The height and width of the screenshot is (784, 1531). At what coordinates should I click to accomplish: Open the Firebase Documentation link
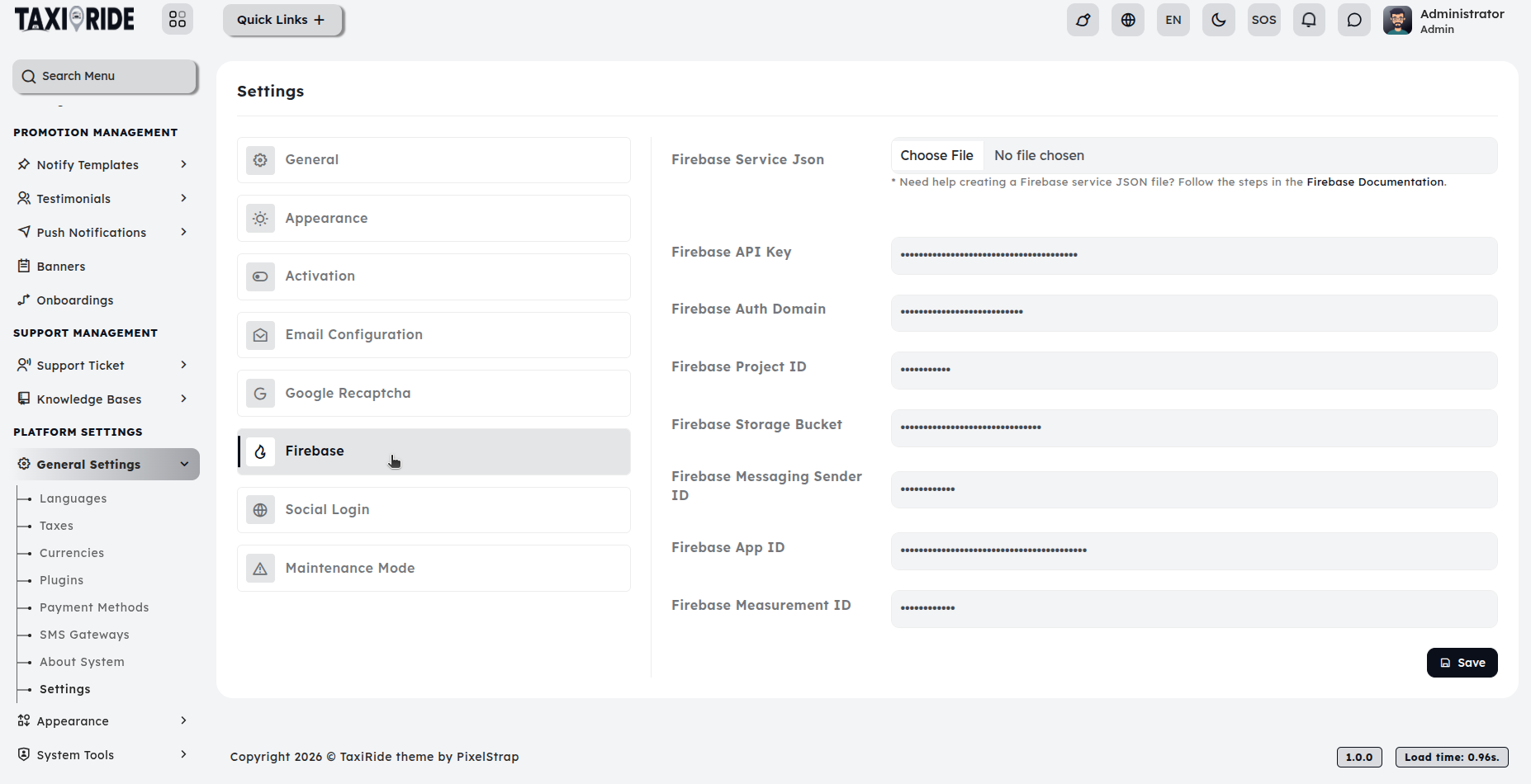[x=1375, y=182]
